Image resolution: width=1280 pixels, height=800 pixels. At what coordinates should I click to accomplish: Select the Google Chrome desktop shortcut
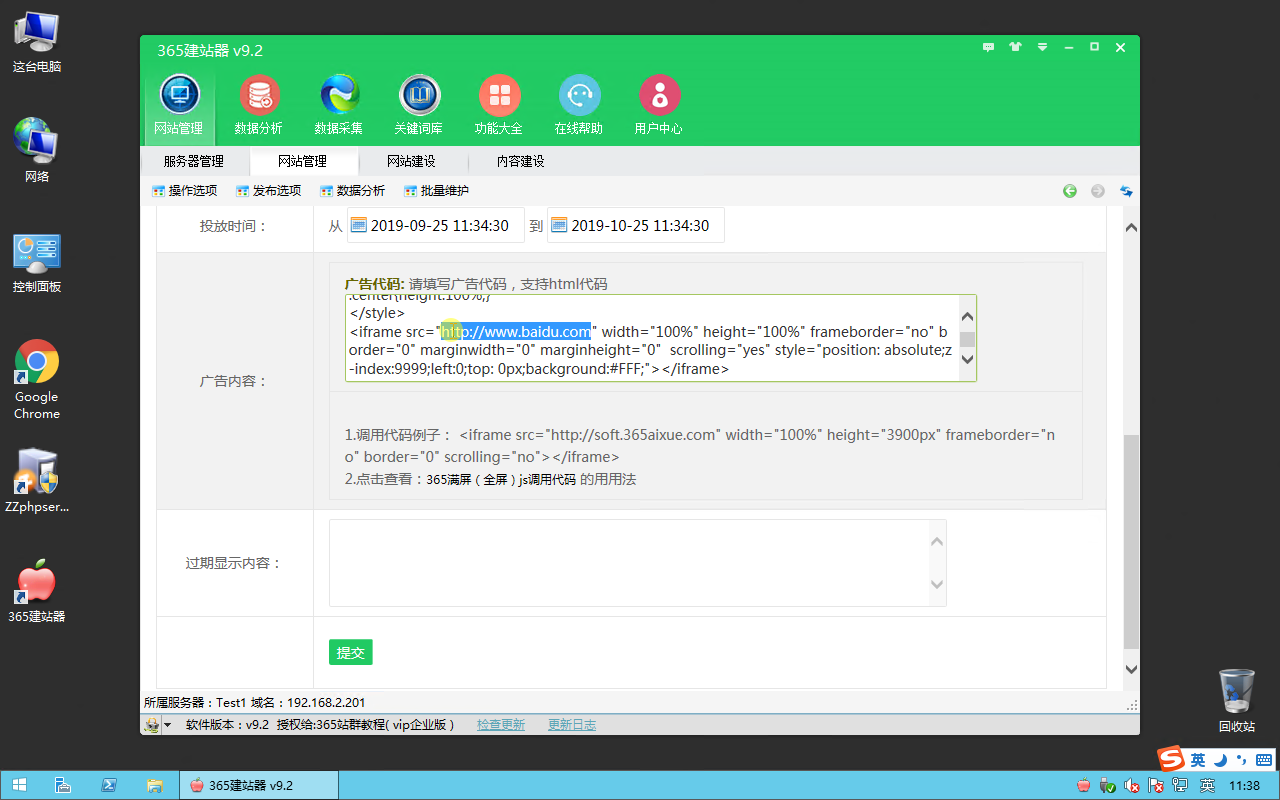click(x=37, y=380)
